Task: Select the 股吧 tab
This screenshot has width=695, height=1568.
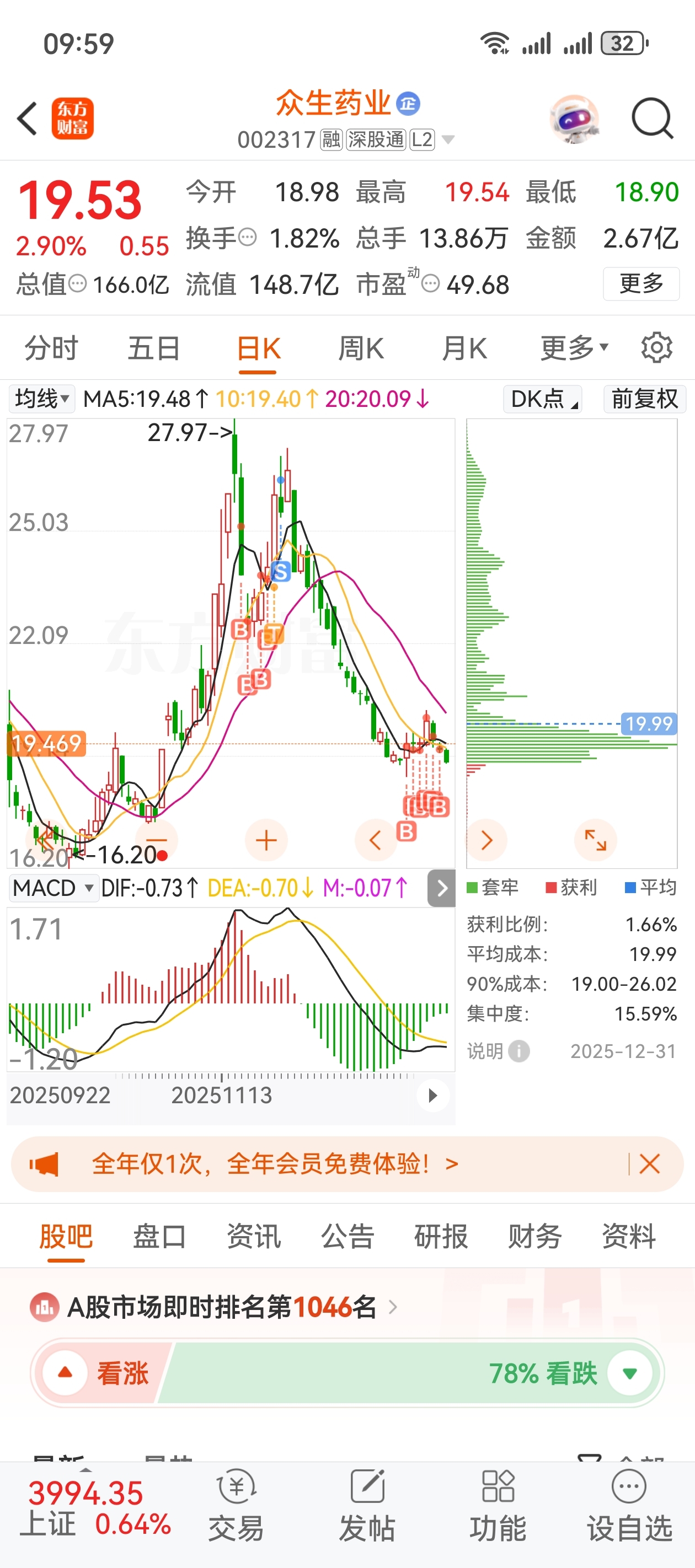Action: [66, 1236]
